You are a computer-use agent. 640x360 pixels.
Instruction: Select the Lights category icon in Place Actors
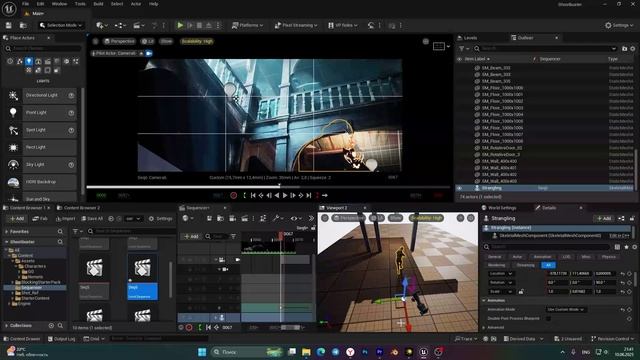coord(29,61)
